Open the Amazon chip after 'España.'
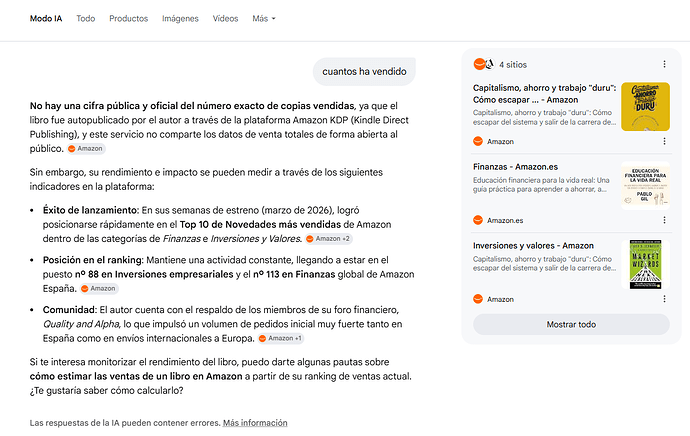This screenshot has height=436, width=690. click(99, 289)
